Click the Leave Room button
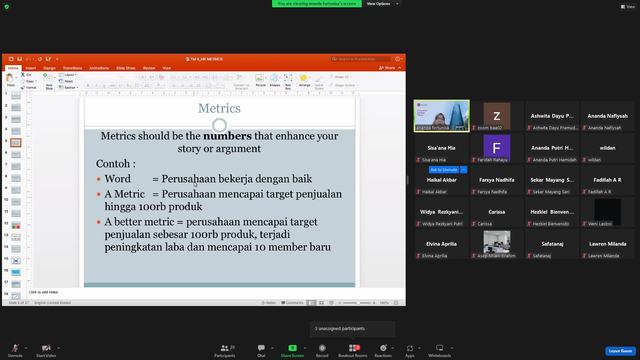This screenshot has width=640, height=360. [x=620, y=351]
